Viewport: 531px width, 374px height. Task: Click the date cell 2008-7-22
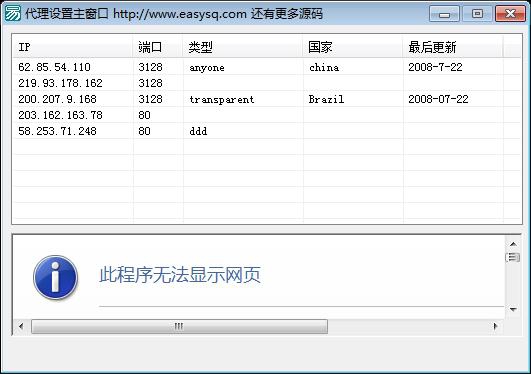click(x=435, y=67)
